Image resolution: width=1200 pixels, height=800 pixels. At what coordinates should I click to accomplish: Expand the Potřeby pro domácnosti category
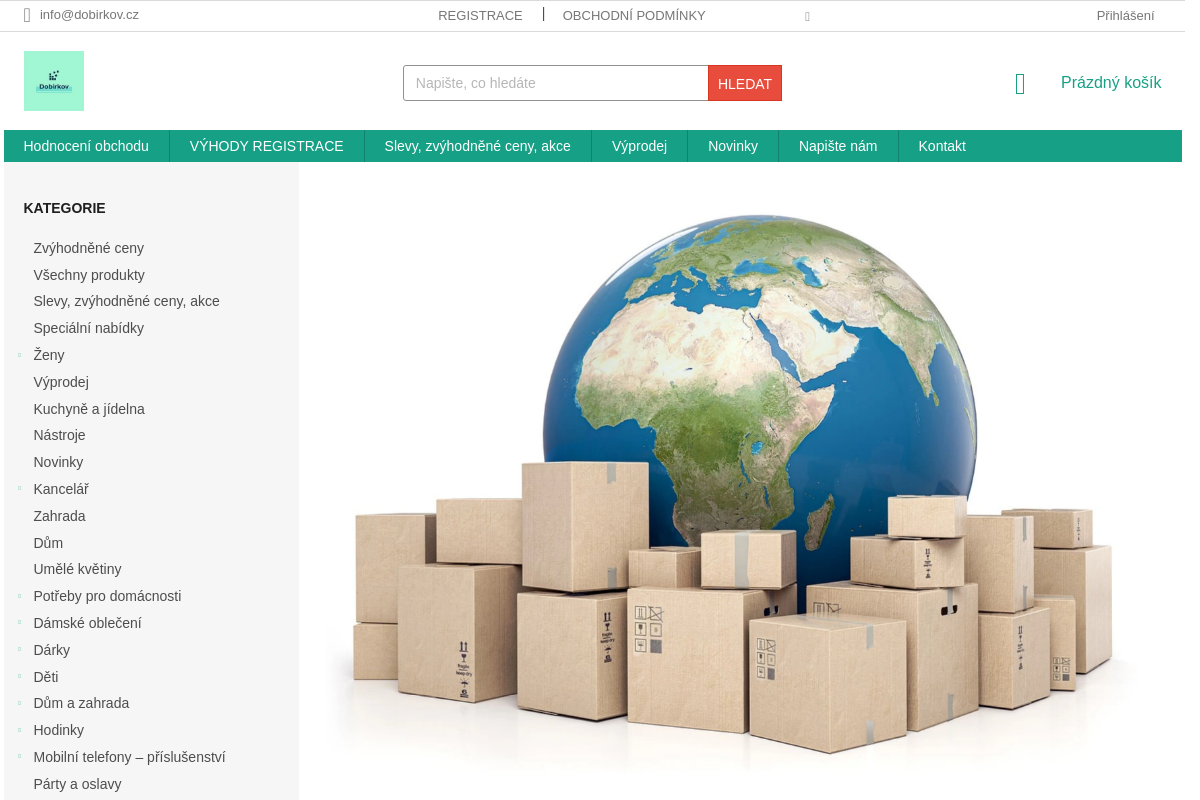point(19,596)
